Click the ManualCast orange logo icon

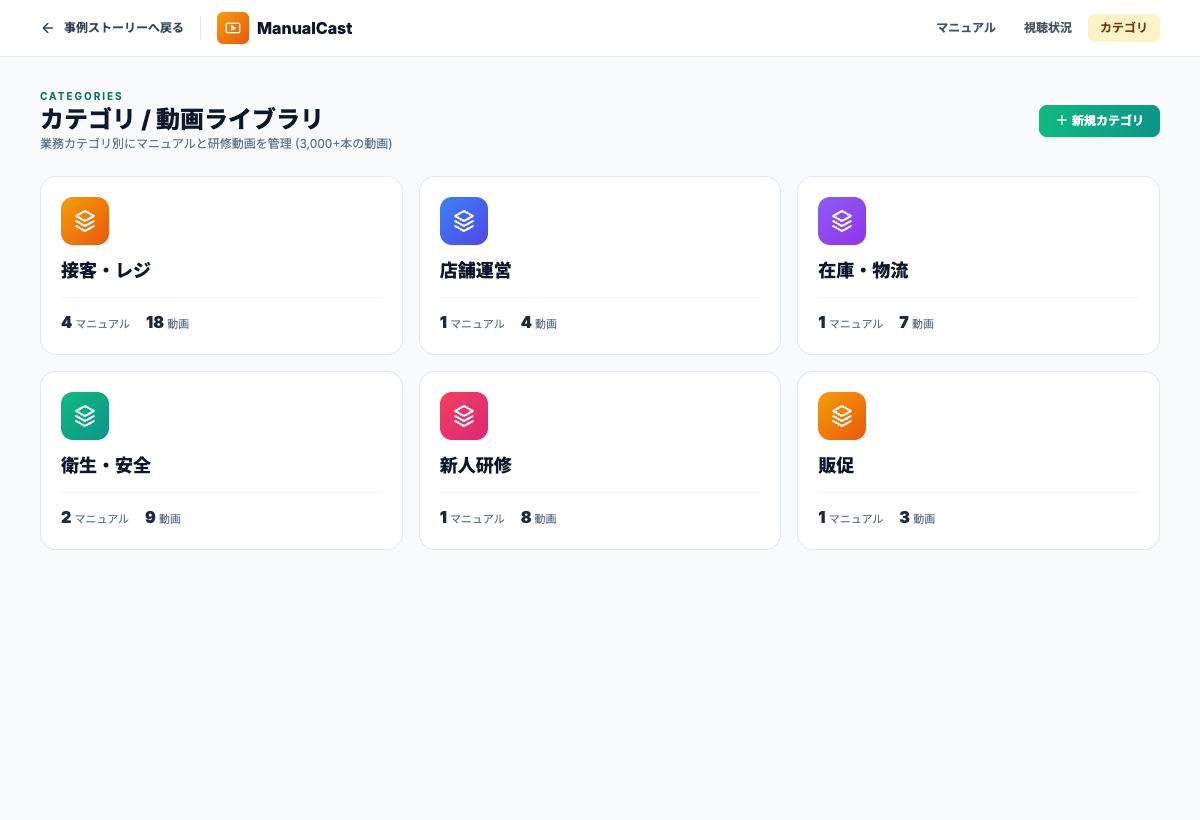click(233, 28)
